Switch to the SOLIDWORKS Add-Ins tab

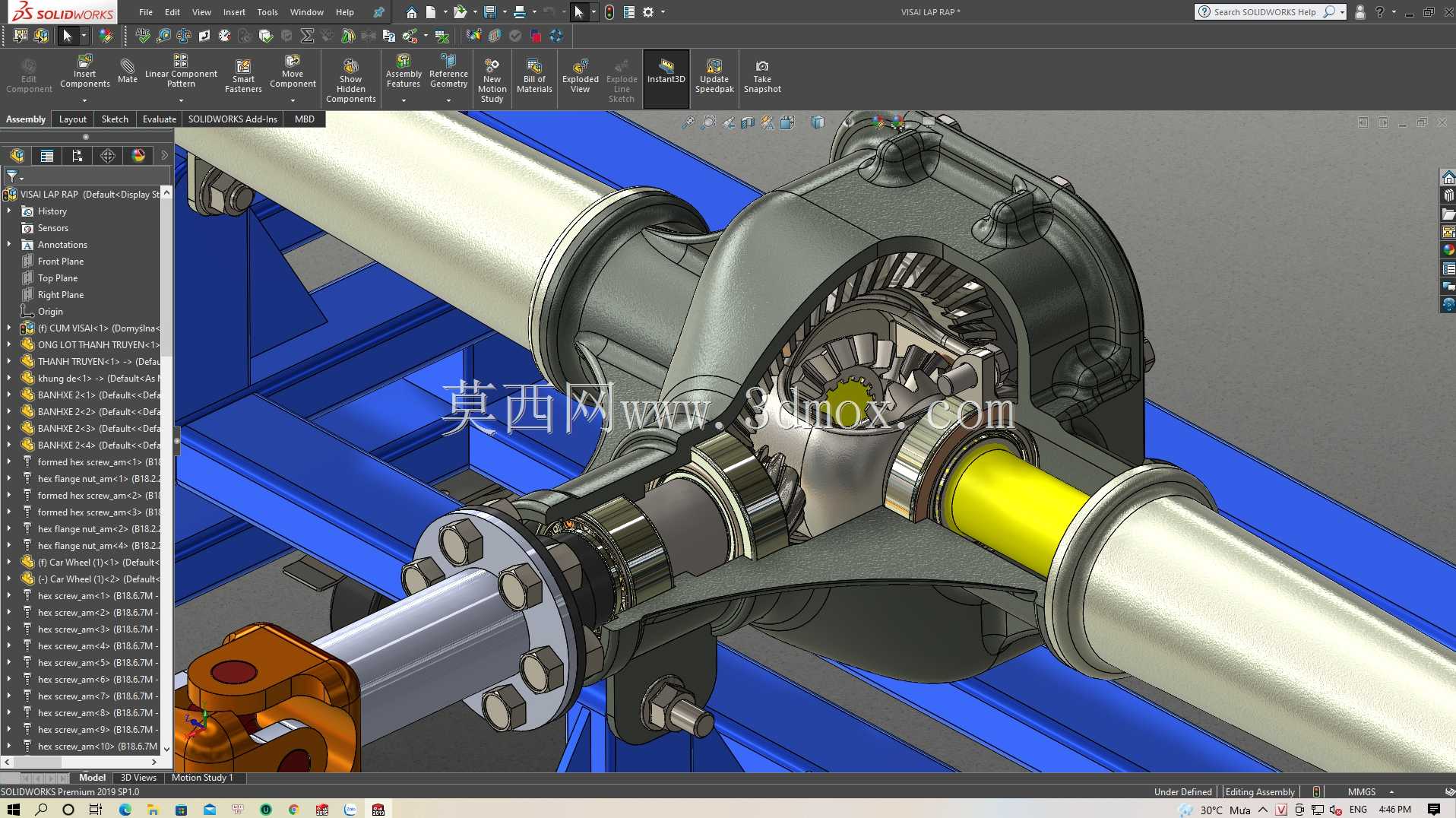point(233,119)
